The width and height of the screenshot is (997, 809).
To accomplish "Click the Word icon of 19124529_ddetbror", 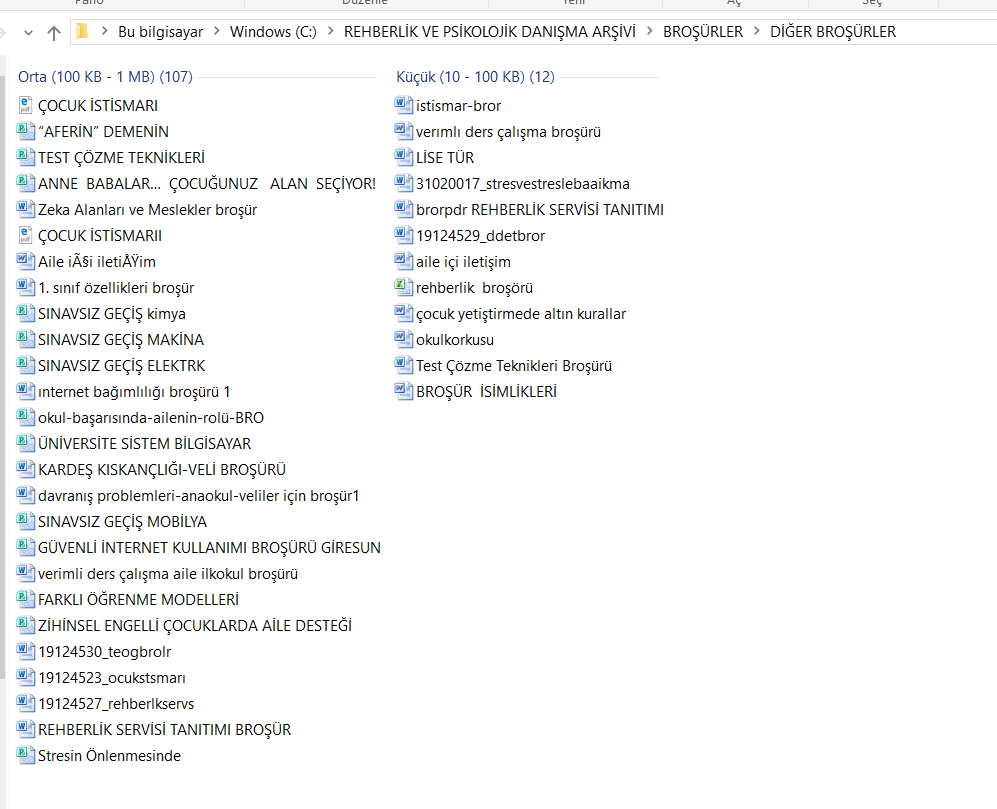I will (404, 236).
